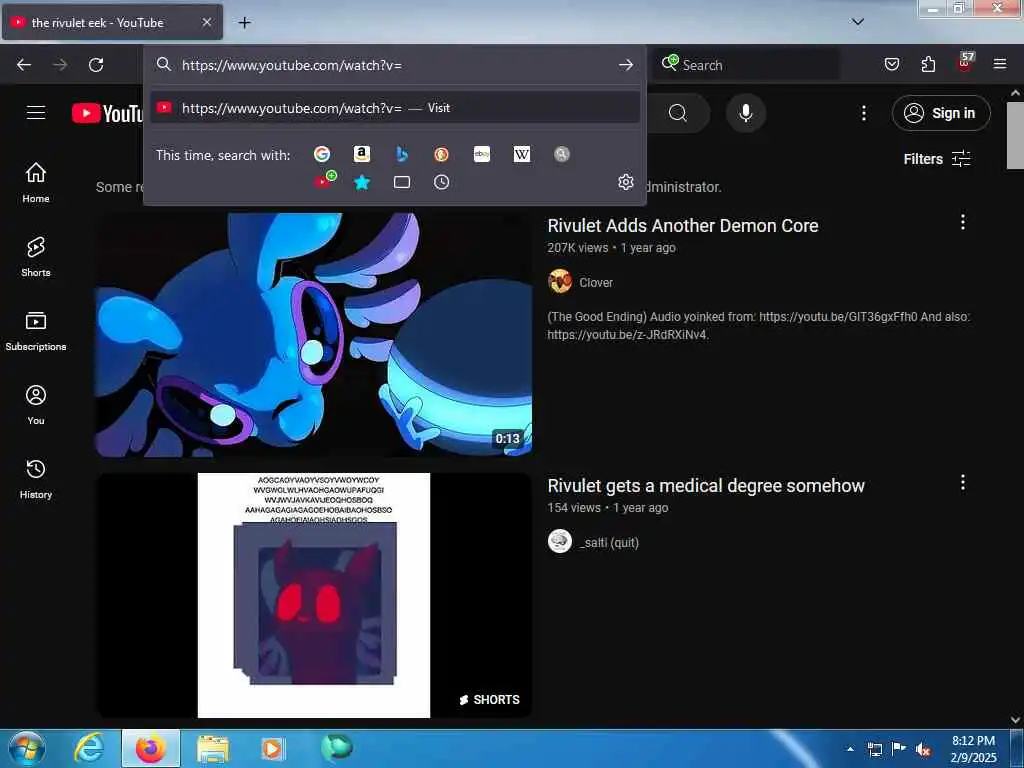Open 'Rivulet Adds Another Demon Core' title
Viewport: 1024px width, 768px height.
click(682, 226)
